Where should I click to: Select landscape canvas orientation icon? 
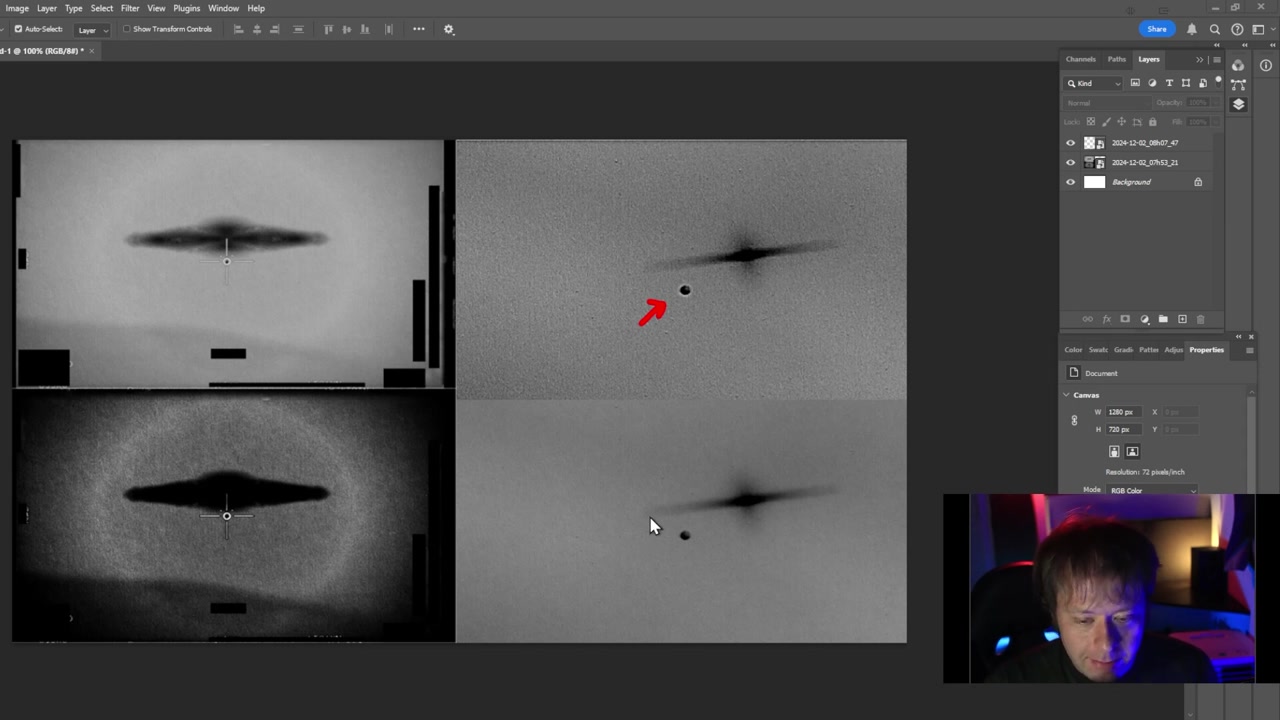(x=1132, y=452)
